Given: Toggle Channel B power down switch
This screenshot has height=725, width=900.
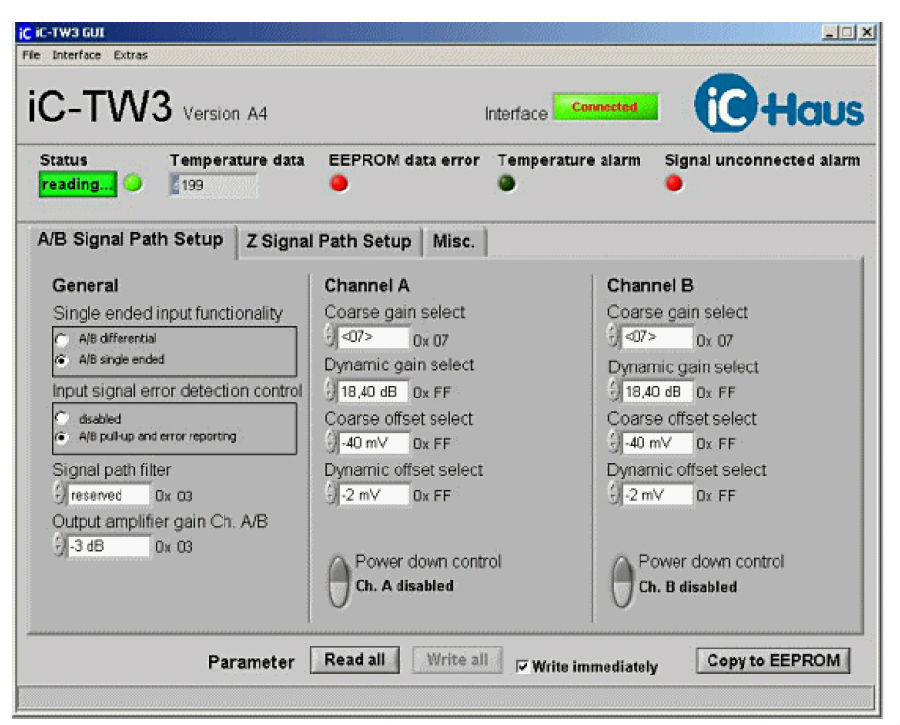Looking at the screenshot, I should (622, 581).
